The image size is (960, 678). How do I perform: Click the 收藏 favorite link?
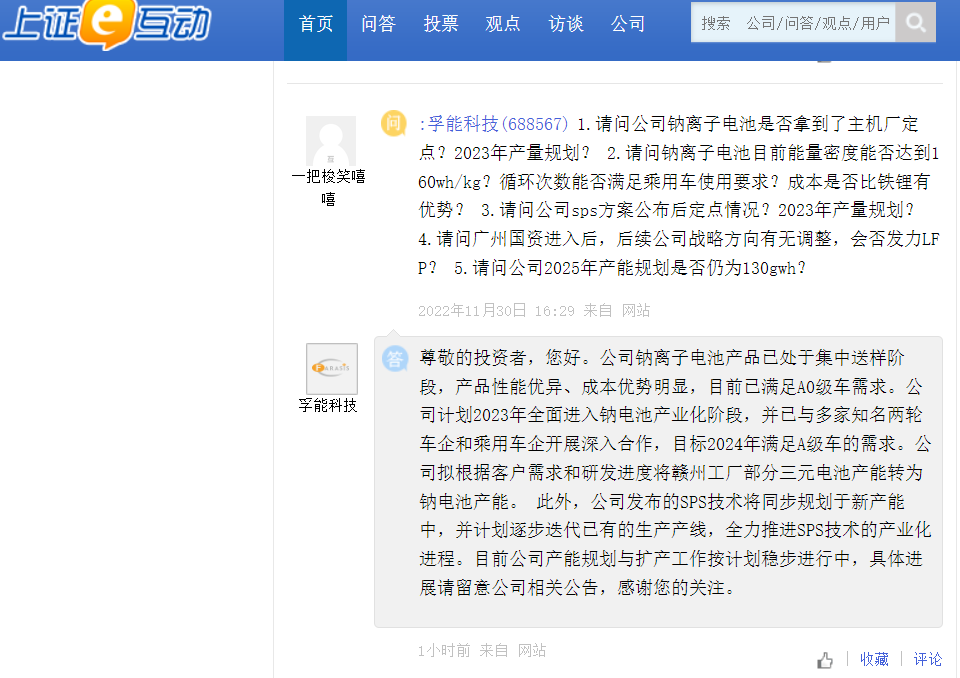pos(874,659)
